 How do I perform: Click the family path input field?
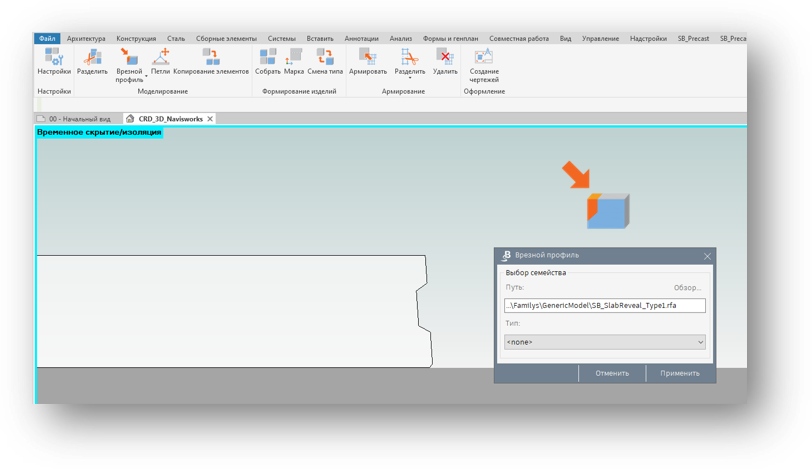click(604, 306)
